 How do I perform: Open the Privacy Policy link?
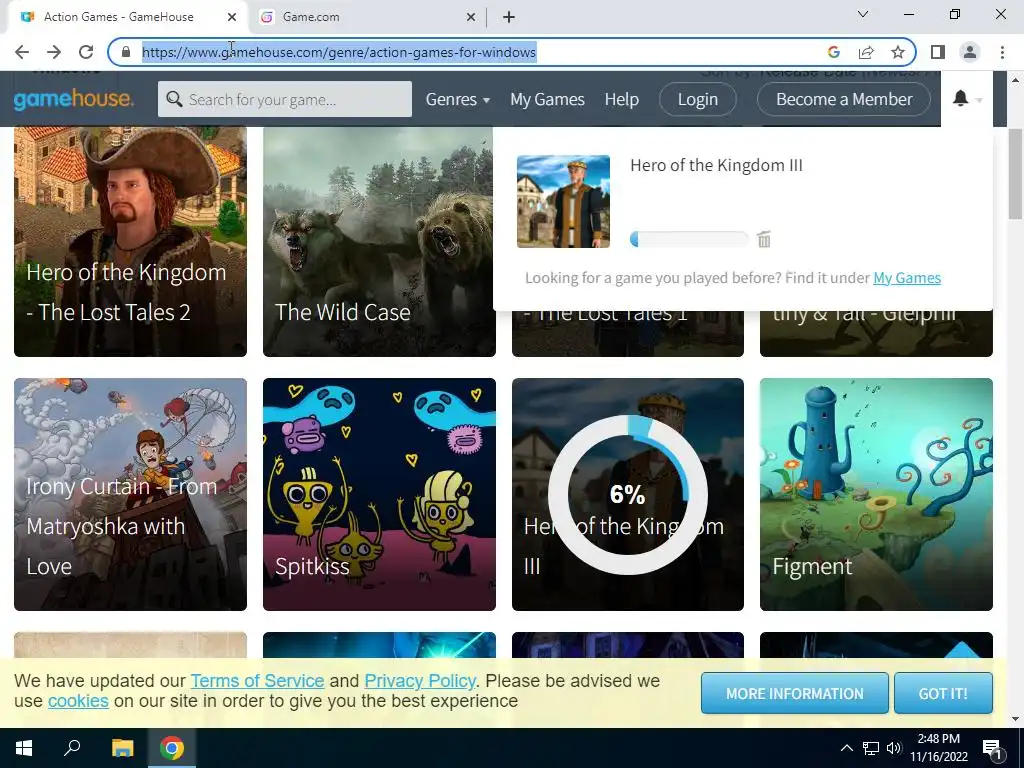click(x=420, y=680)
